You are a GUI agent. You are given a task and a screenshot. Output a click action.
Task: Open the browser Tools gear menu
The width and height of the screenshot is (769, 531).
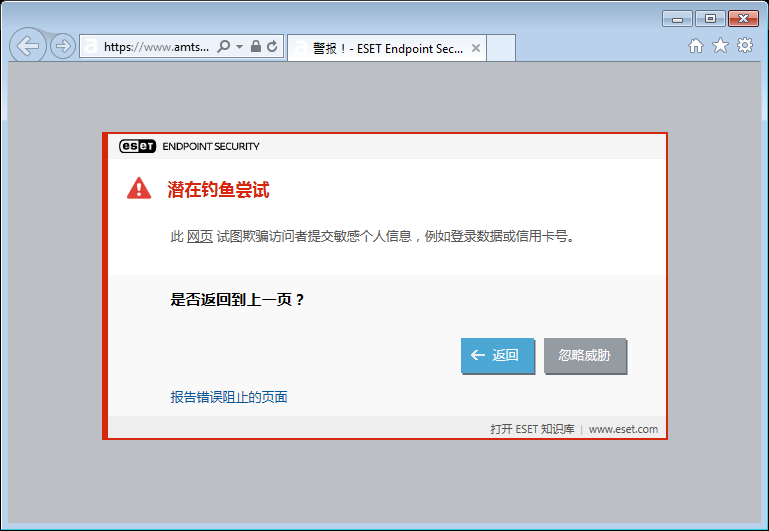click(x=744, y=45)
